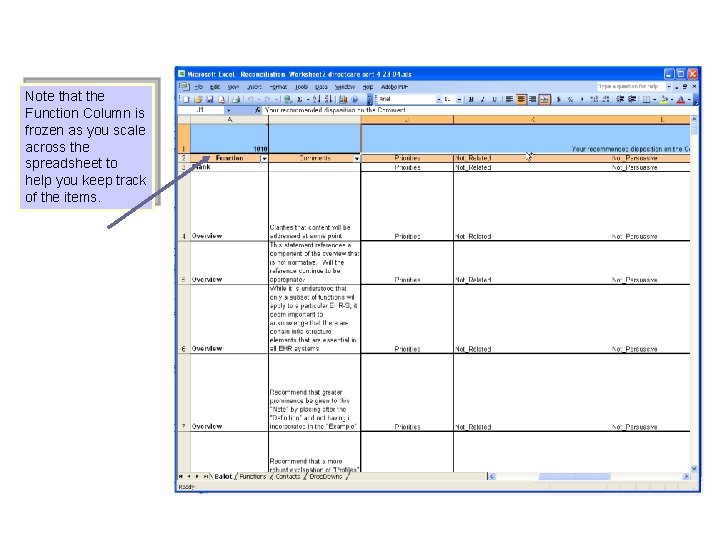720x540 pixels.
Task: Open the Insert menu
Action: [x=254, y=87]
